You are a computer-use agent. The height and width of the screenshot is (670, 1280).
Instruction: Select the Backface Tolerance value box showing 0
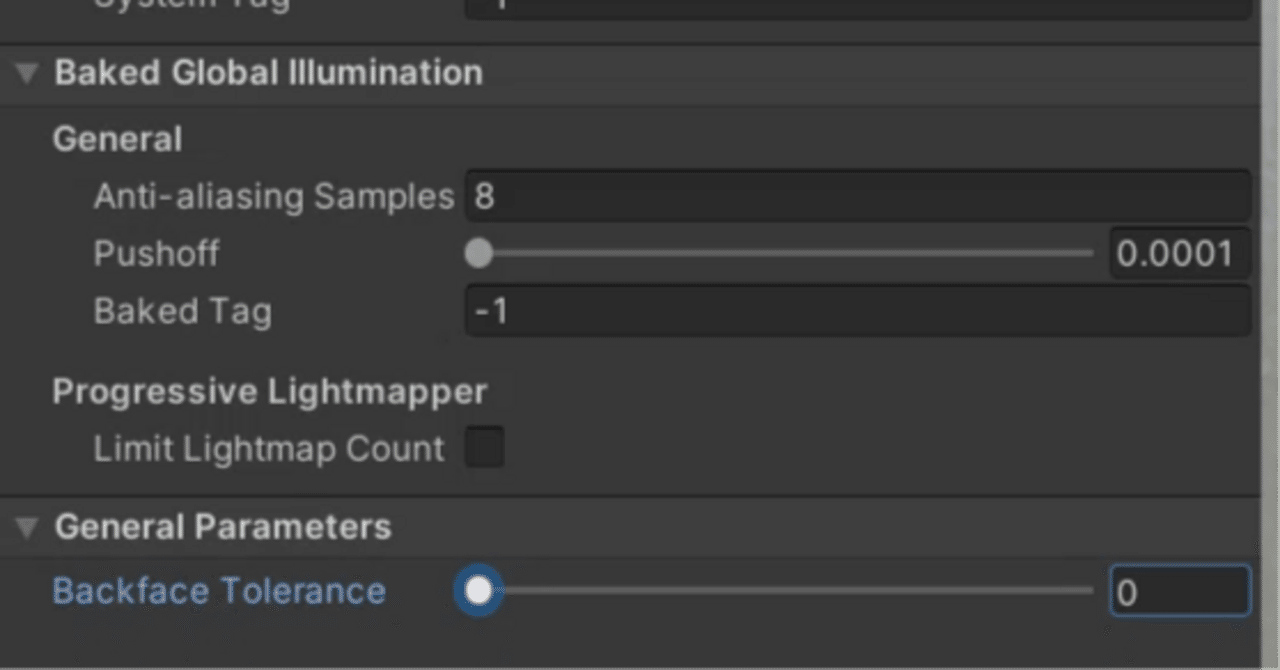1178,591
